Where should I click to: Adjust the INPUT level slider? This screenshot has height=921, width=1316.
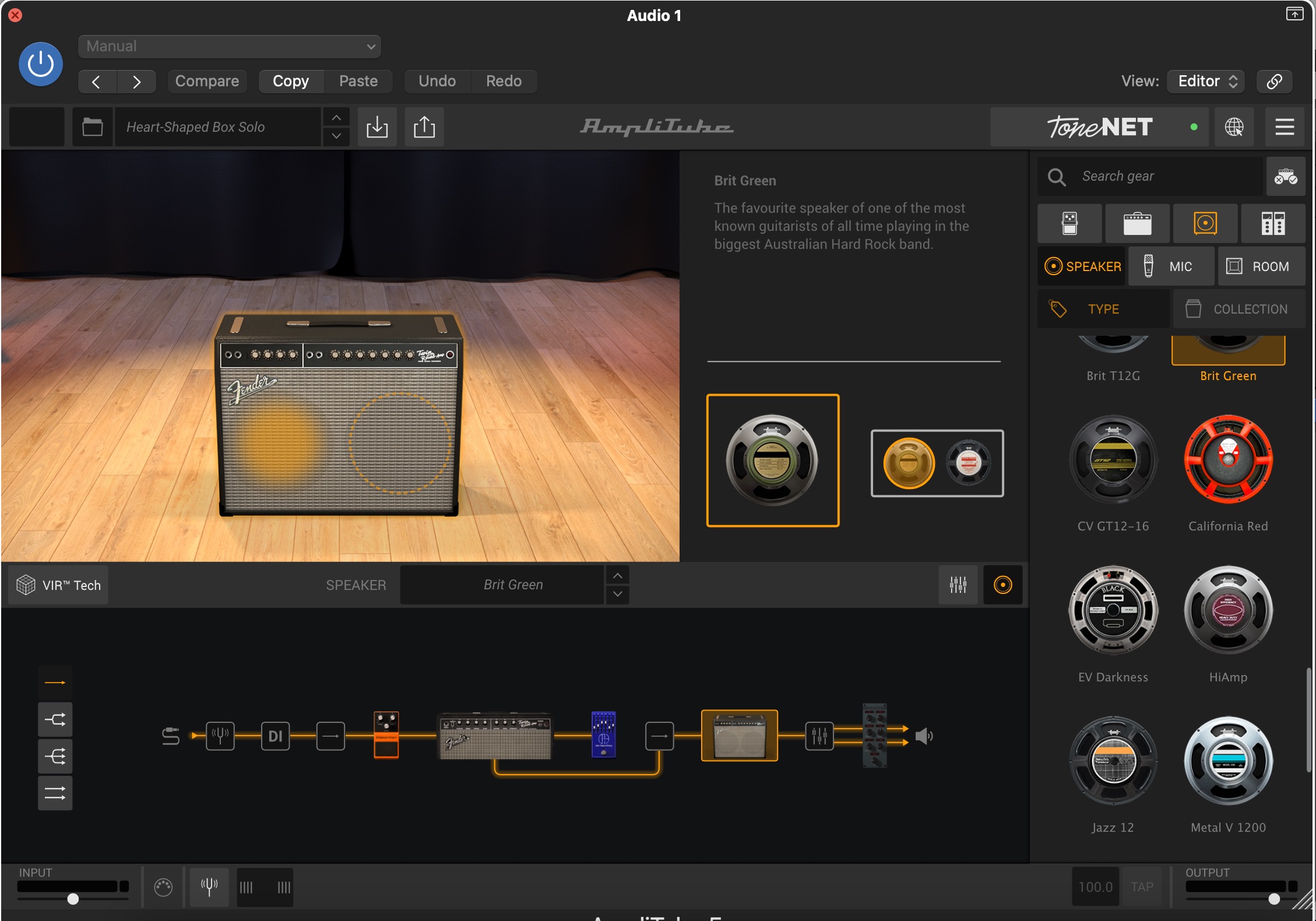73,898
